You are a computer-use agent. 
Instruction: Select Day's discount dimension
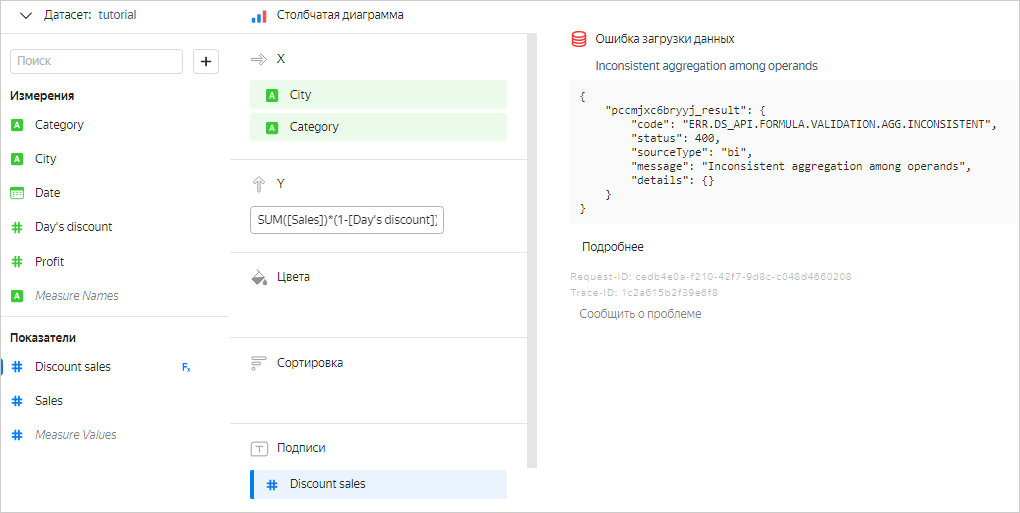pyautogui.click(x=73, y=227)
